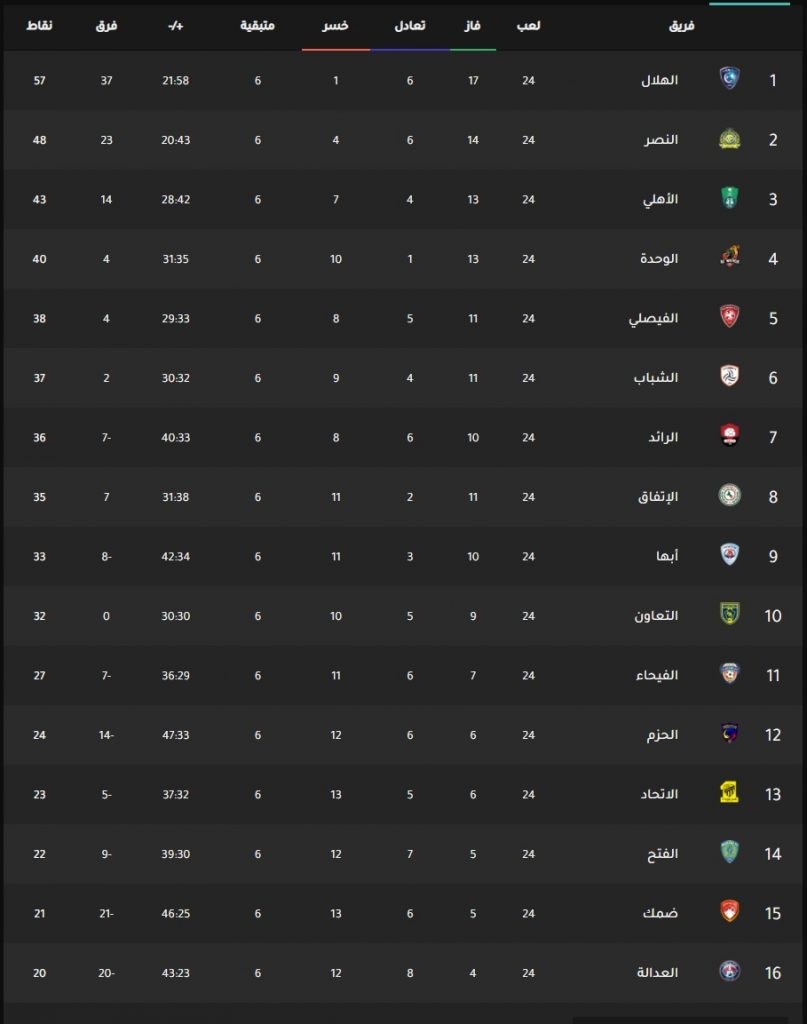Click the العدالة team name
This screenshot has width=807, height=1024.
pyautogui.click(x=657, y=972)
